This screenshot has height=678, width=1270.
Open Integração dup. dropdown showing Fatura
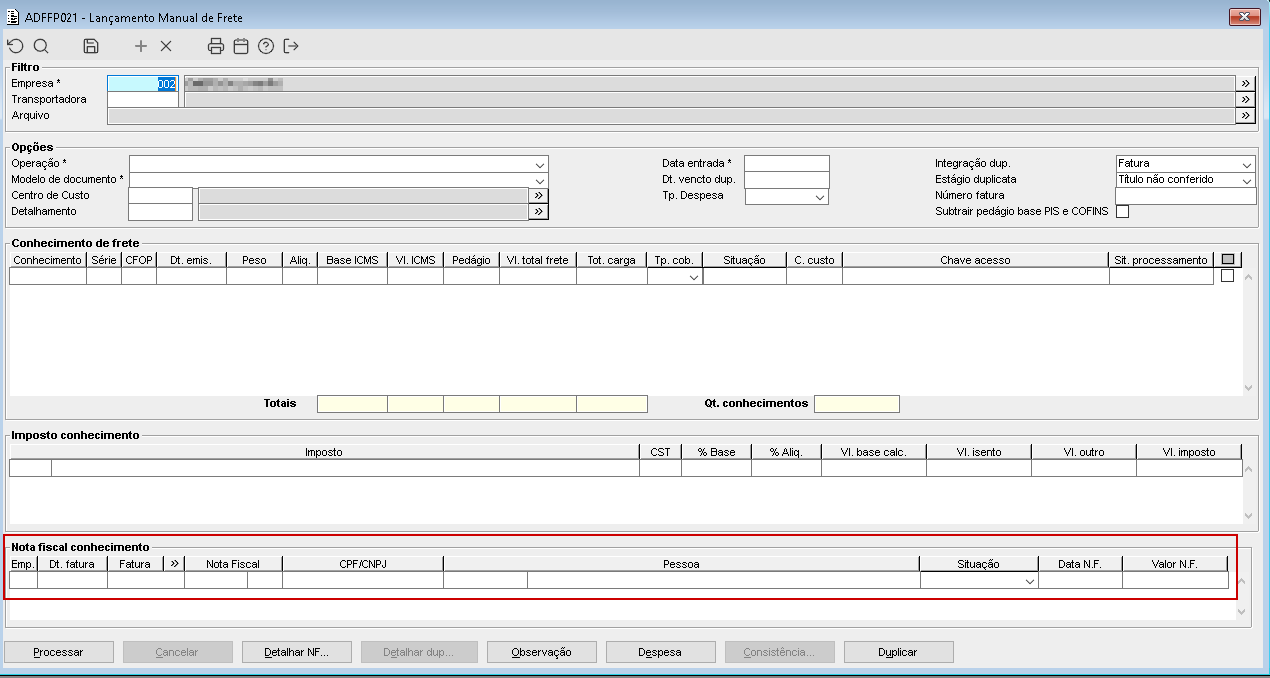[x=1246, y=164]
